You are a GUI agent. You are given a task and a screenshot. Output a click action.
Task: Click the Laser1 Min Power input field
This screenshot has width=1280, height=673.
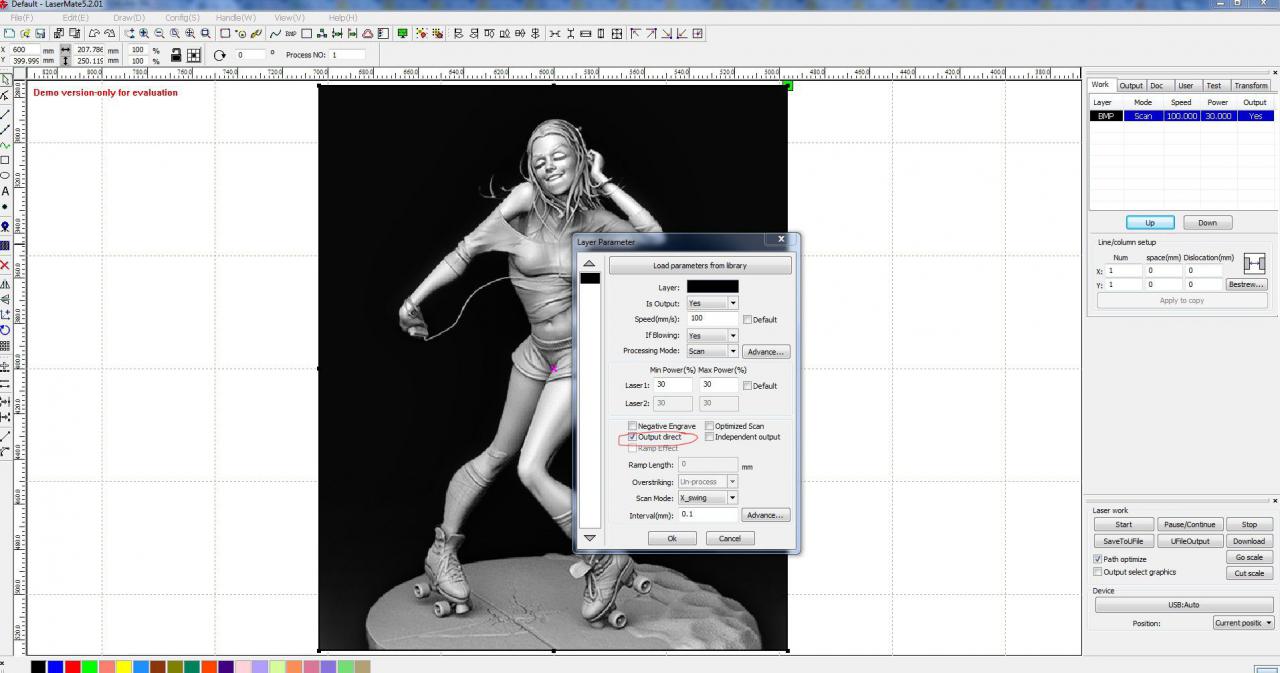673,385
